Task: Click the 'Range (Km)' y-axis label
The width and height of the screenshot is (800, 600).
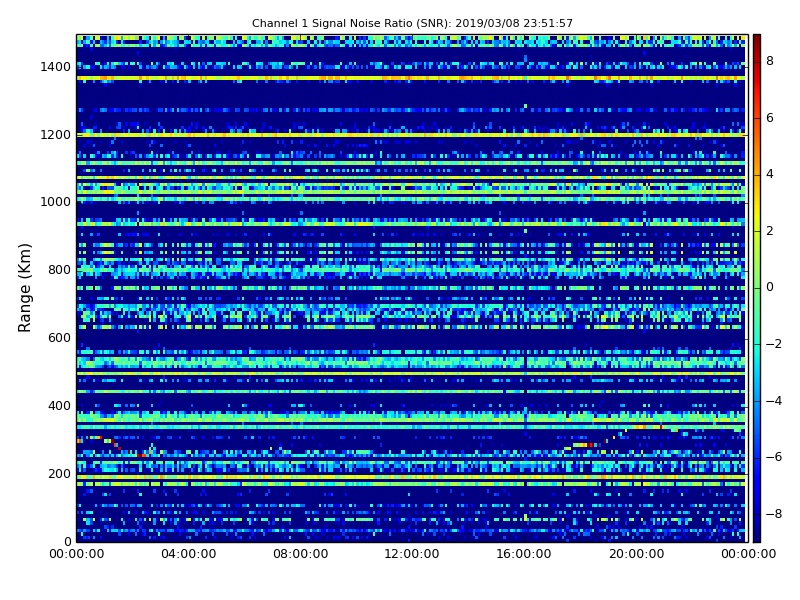Action: pos(24,288)
